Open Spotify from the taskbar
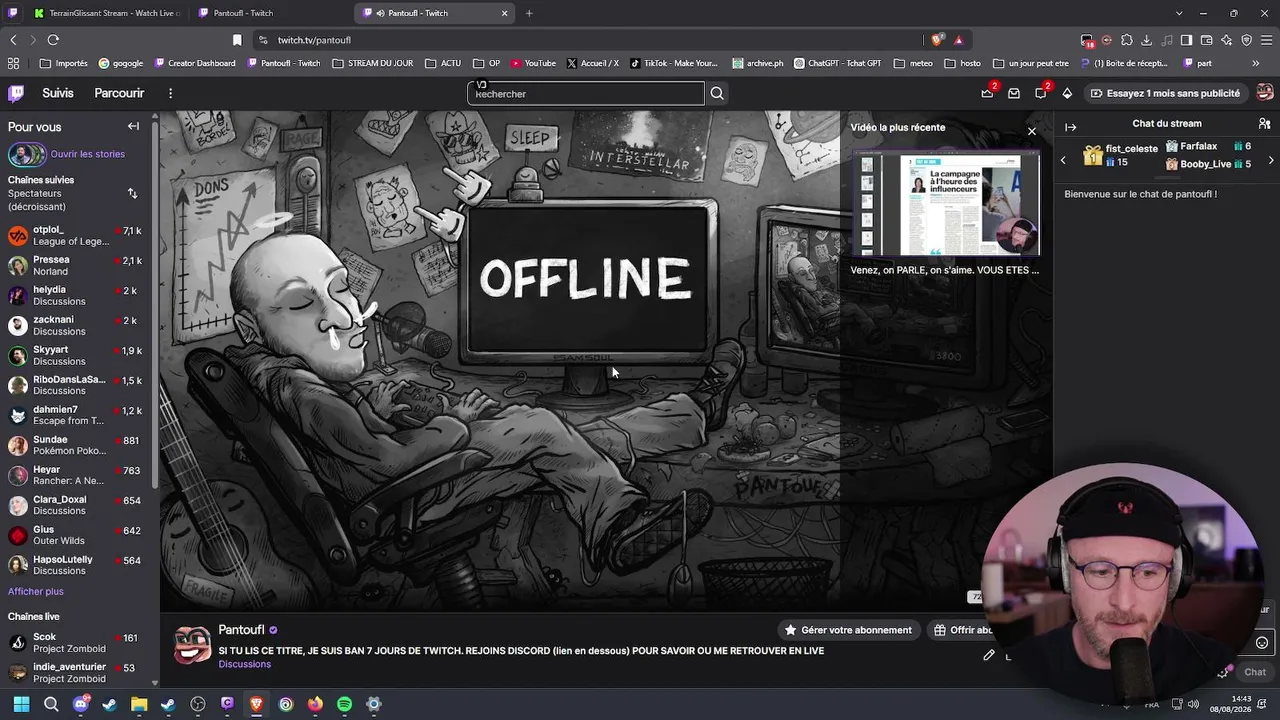 [344, 704]
